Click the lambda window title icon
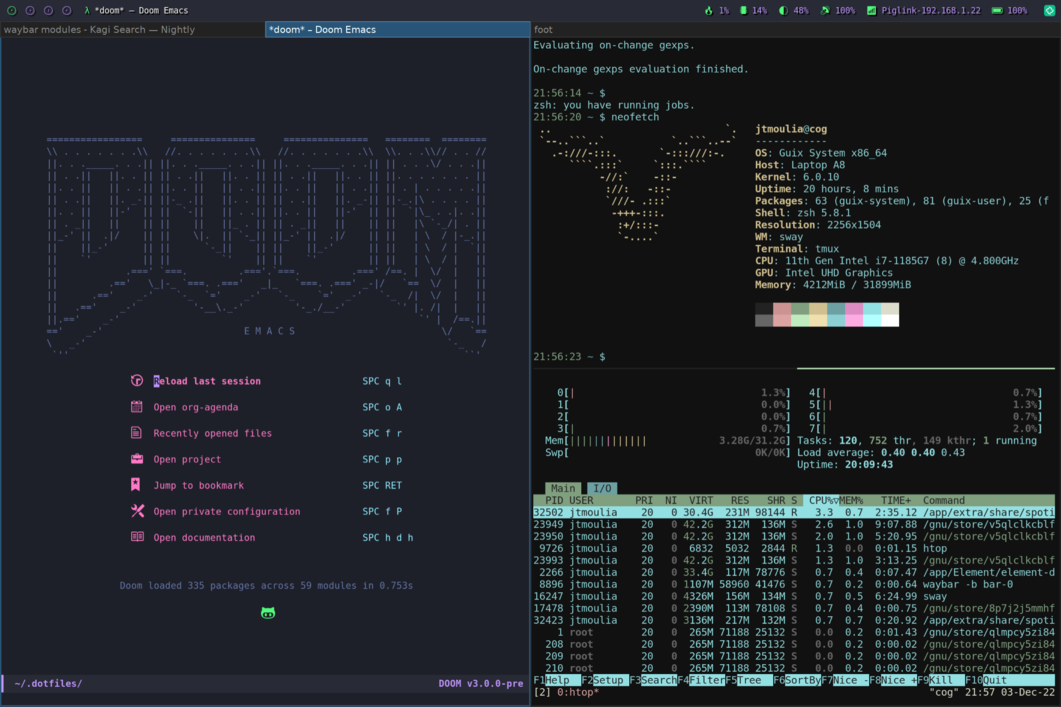The image size is (1061, 707). (x=87, y=10)
